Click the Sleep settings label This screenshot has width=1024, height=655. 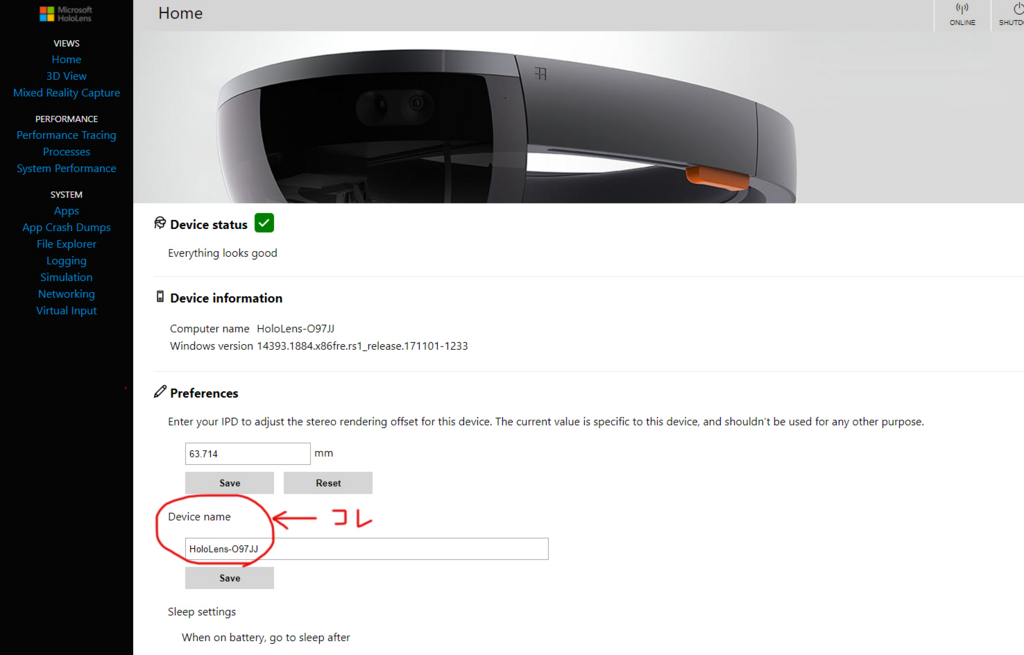click(202, 612)
